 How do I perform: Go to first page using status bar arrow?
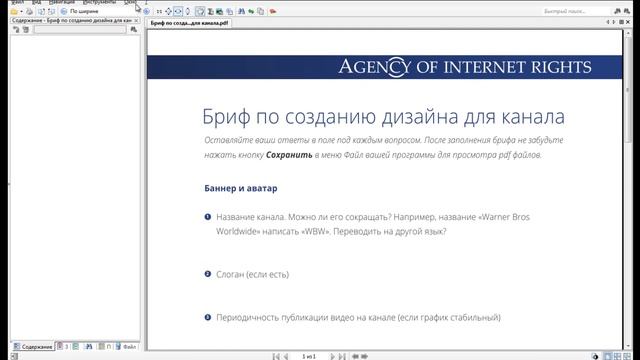tap(276, 356)
